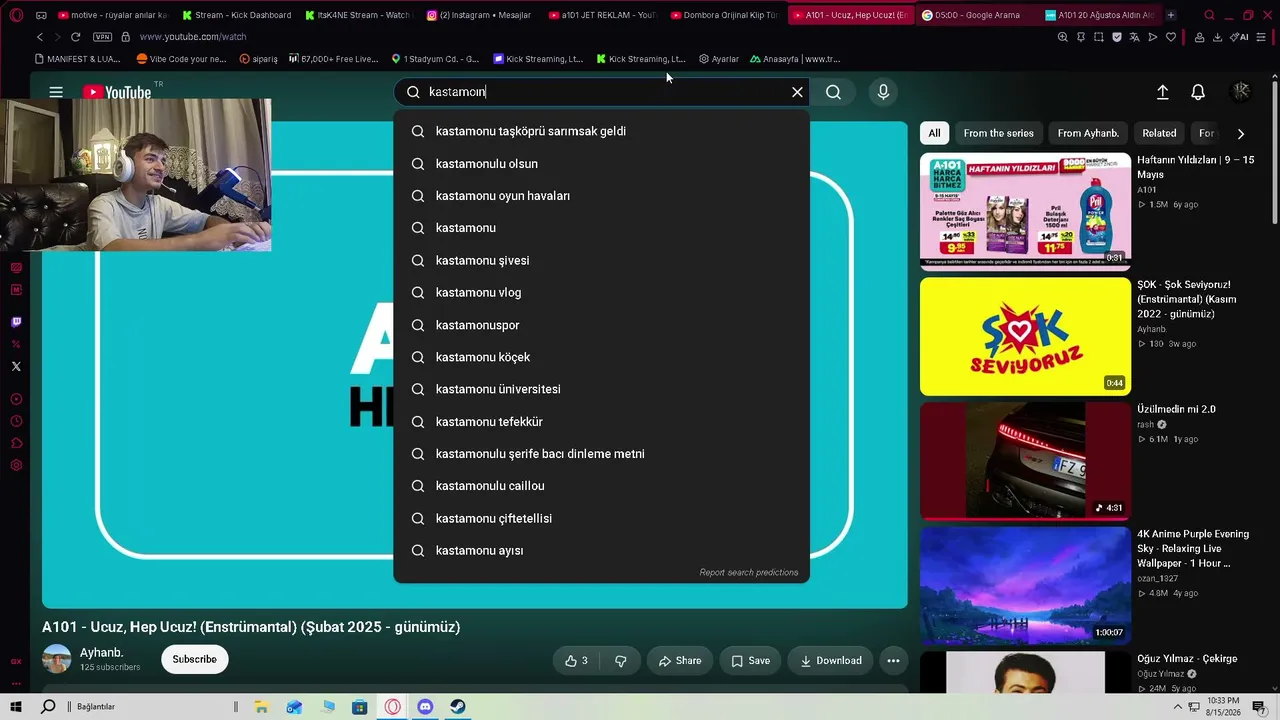
Task: Open File Explorer from the taskbar
Action: pyautogui.click(x=261, y=707)
